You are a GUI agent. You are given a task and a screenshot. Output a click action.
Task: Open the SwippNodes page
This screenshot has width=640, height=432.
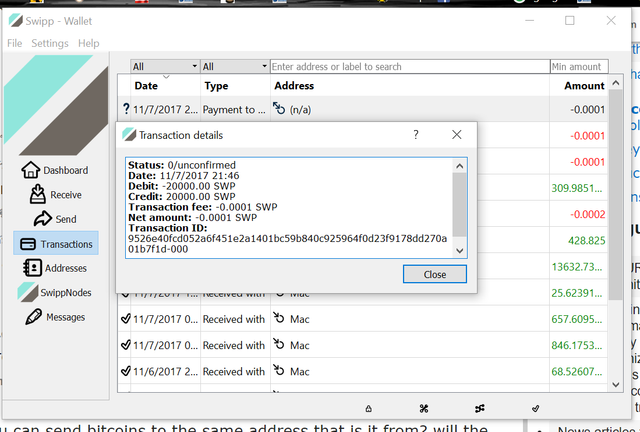coord(55,292)
